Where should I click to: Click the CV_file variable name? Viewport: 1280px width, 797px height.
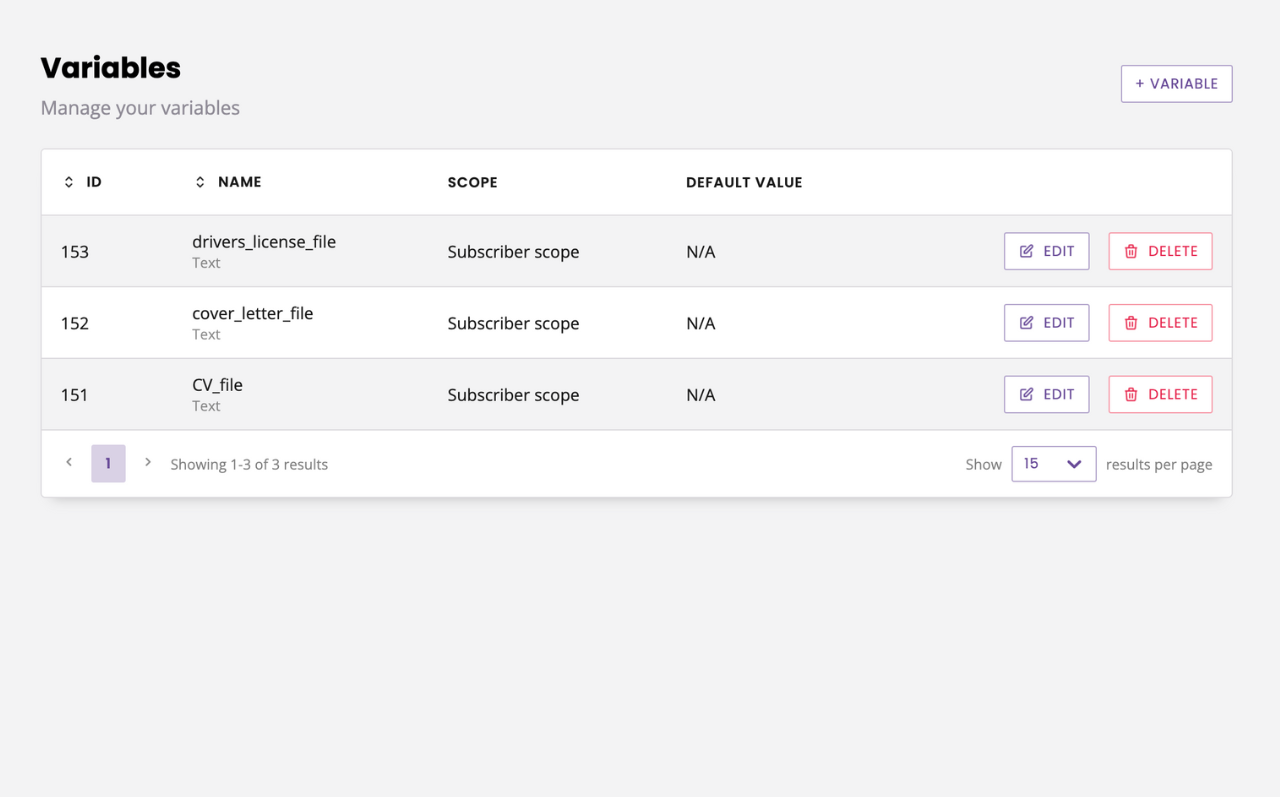click(x=217, y=385)
